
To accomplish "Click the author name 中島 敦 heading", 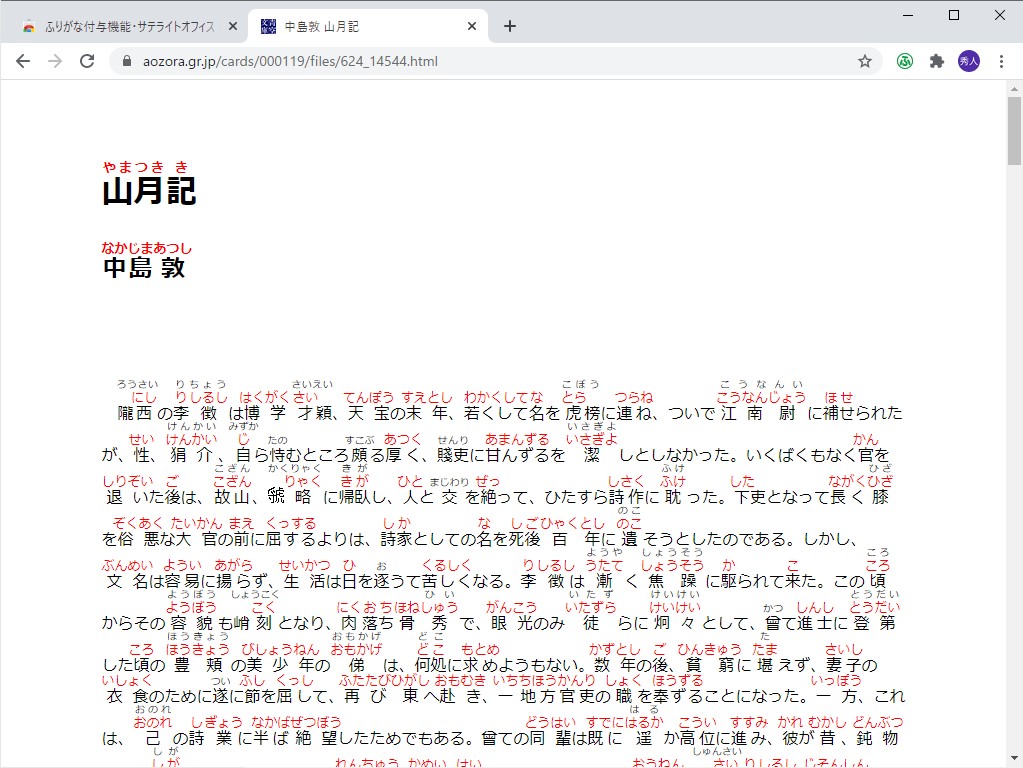I will tap(142, 266).
